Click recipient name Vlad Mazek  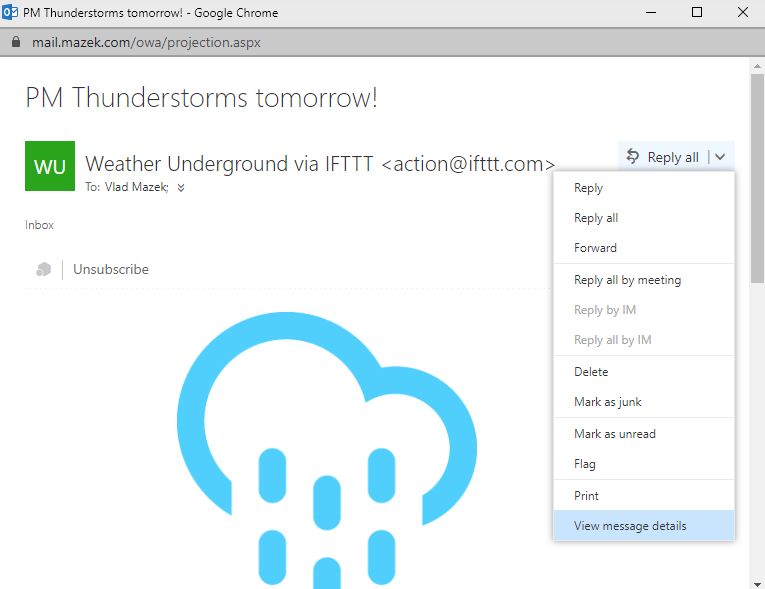tap(136, 187)
